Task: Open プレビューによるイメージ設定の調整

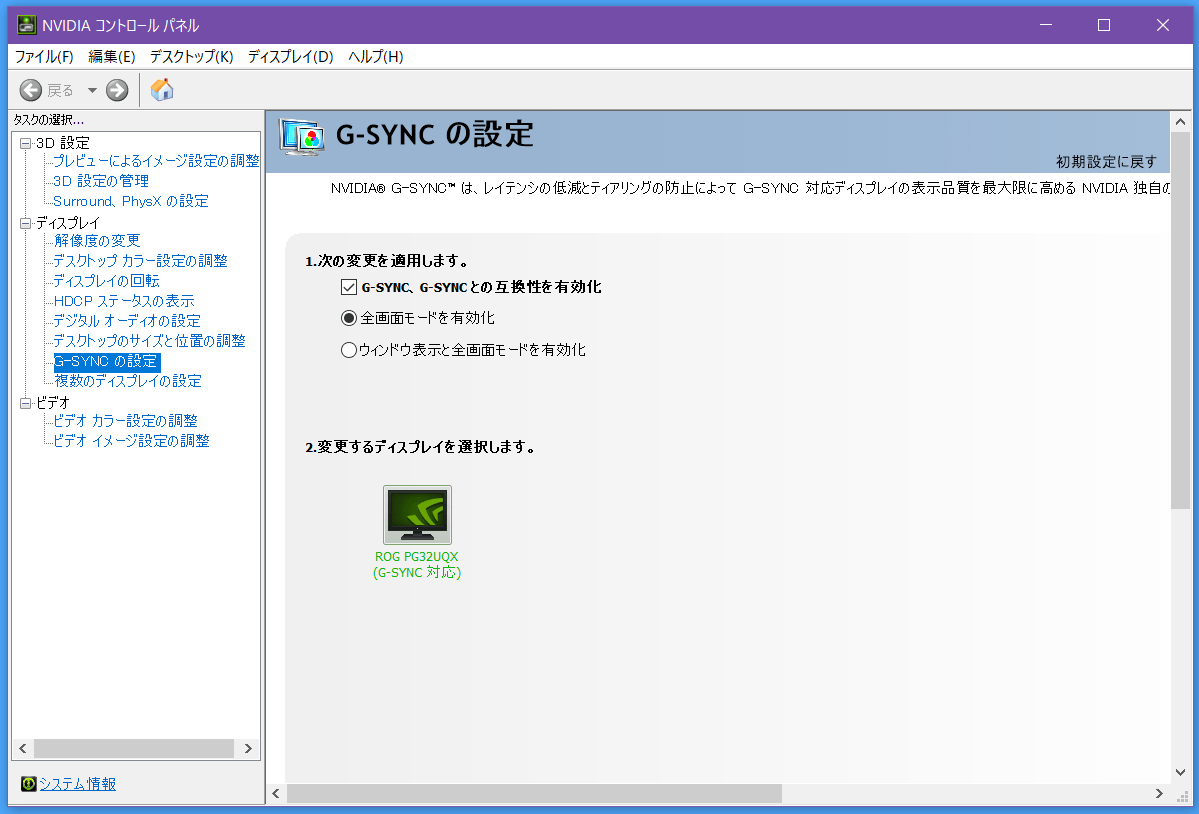Action: tap(156, 161)
